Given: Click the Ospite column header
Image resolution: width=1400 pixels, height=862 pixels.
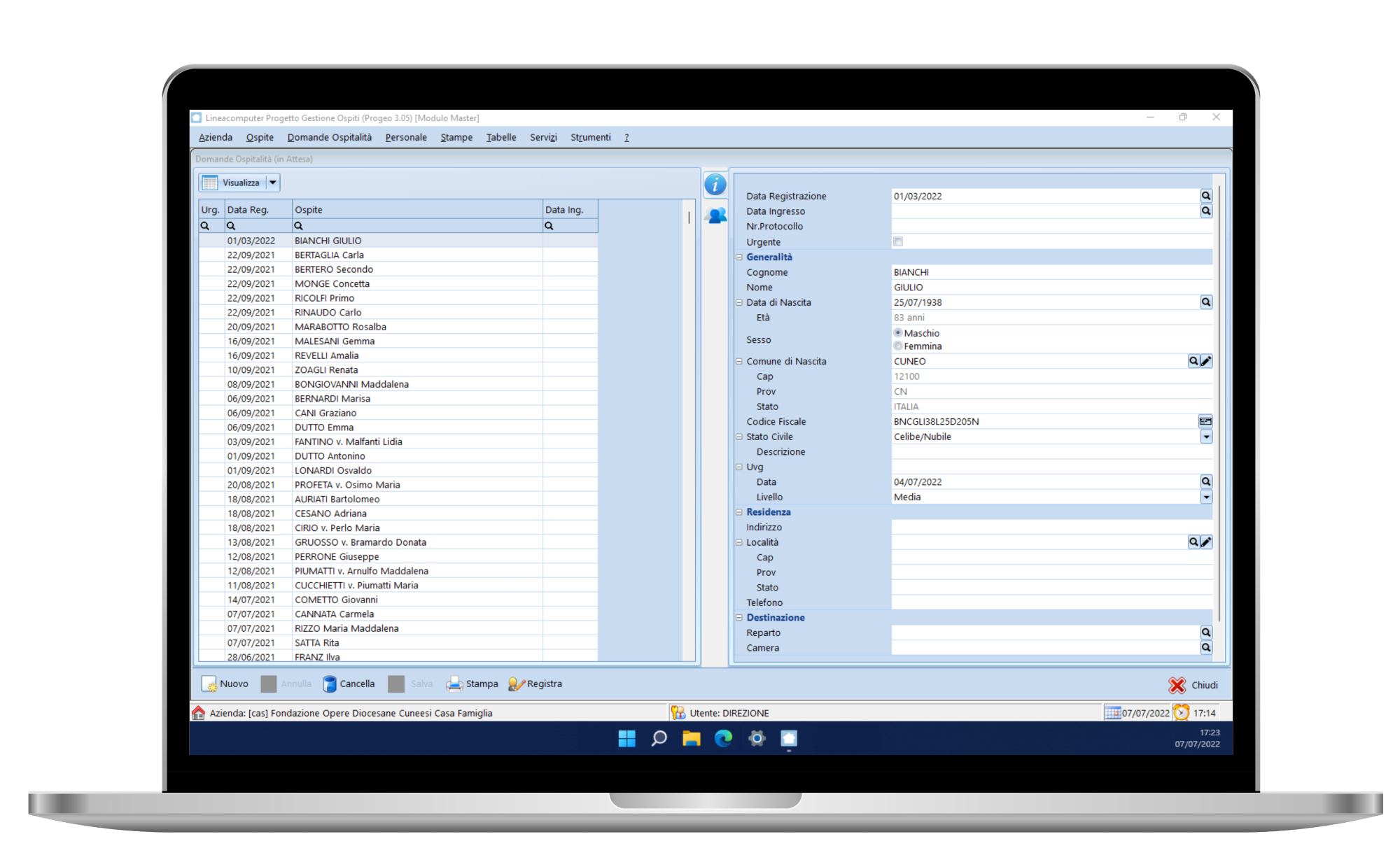Looking at the screenshot, I should (x=417, y=209).
